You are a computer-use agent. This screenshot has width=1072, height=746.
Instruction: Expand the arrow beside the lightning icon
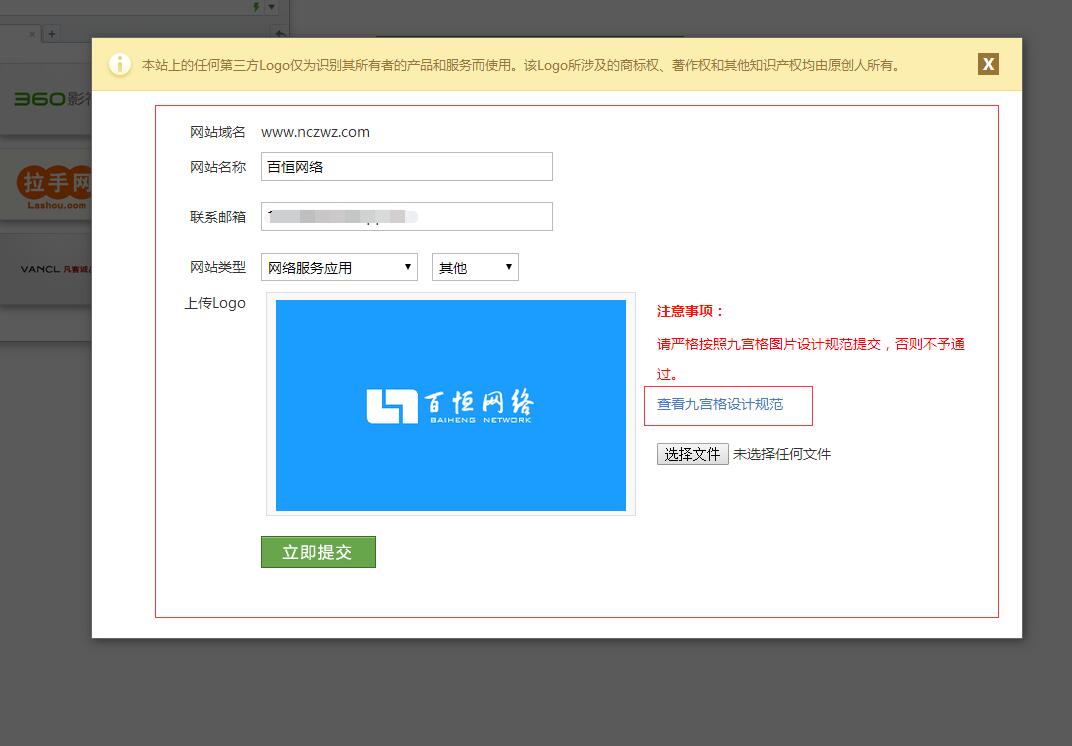click(271, 7)
